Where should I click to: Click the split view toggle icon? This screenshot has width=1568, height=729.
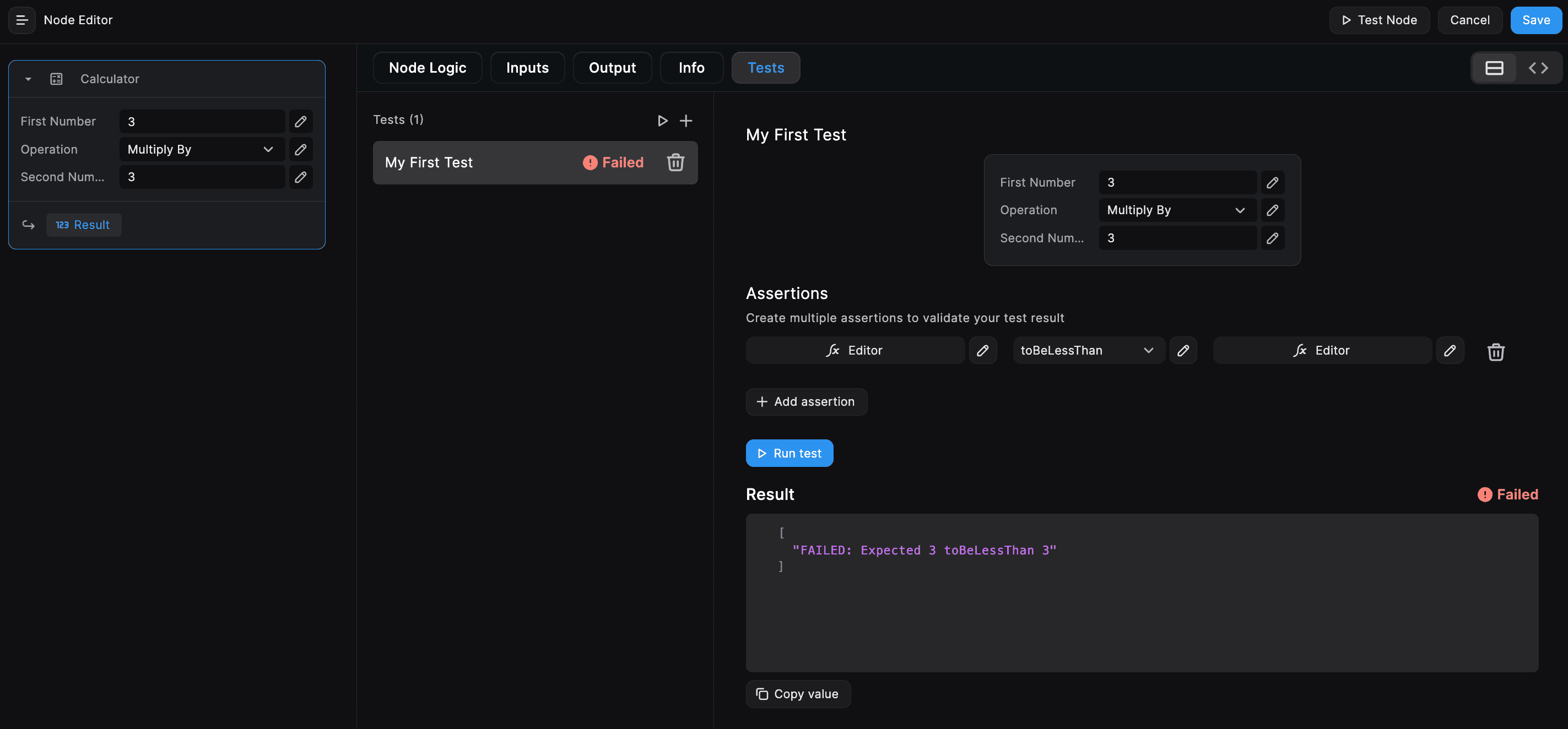(1494, 67)
